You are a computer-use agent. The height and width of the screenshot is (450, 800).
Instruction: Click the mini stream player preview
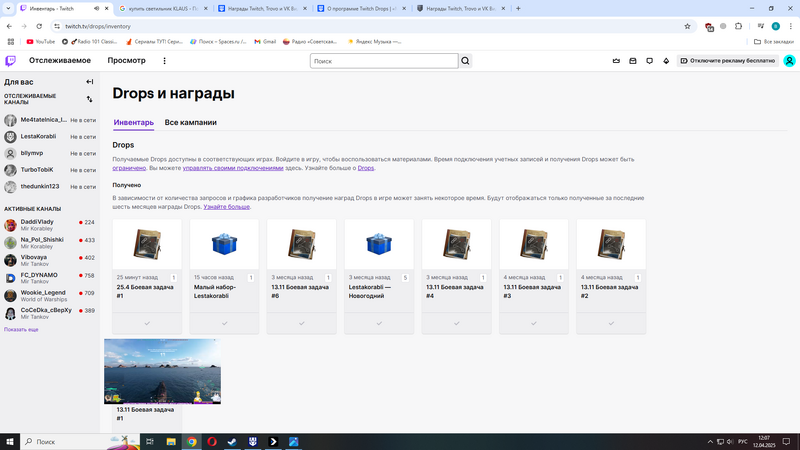point(162,371)
